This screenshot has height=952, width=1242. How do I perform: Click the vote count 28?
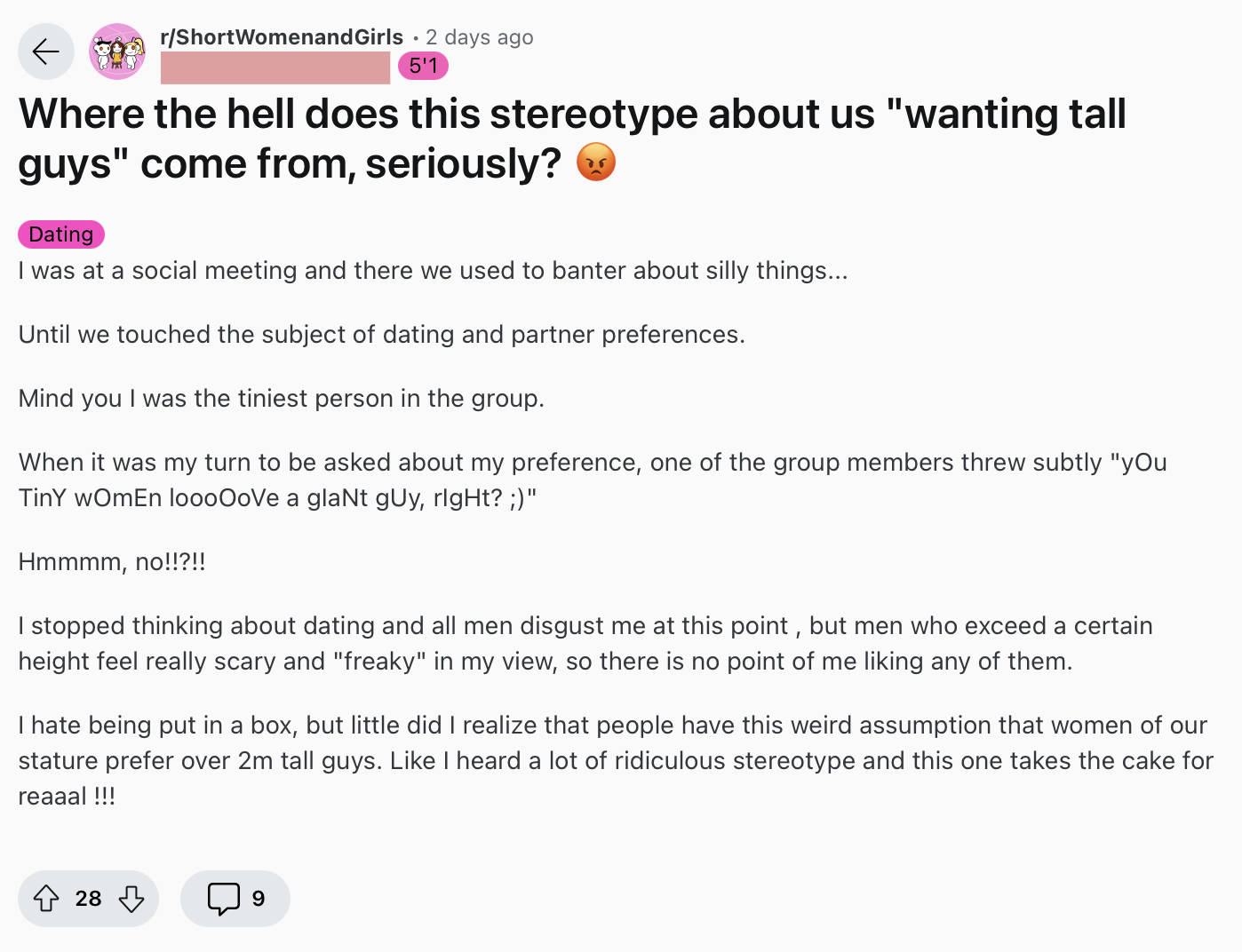pos(88,899)
